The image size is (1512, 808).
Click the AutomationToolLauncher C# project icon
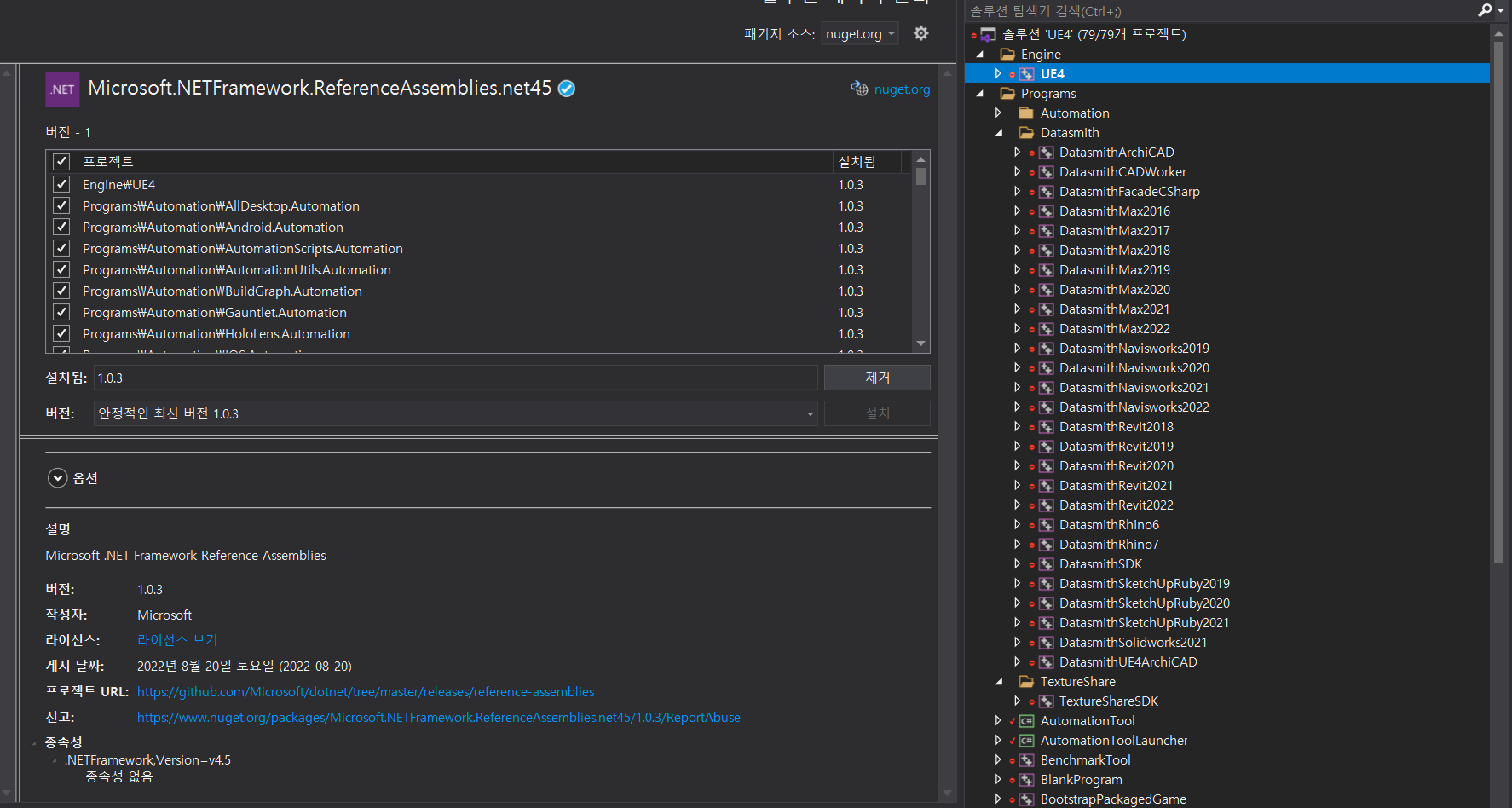coord(1027,741)
